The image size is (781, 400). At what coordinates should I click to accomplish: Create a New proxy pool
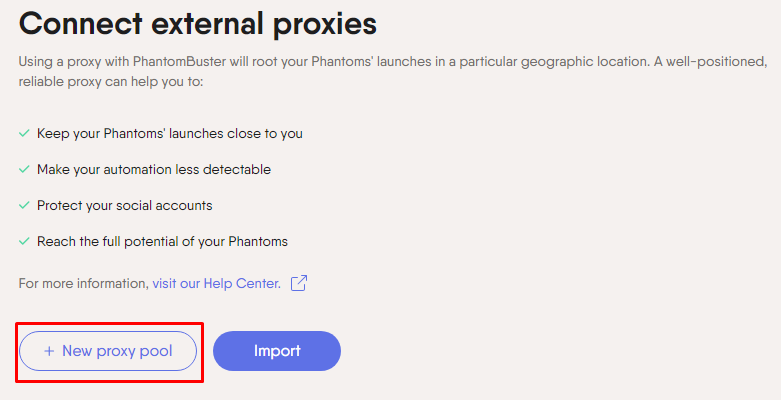[108, 351]
